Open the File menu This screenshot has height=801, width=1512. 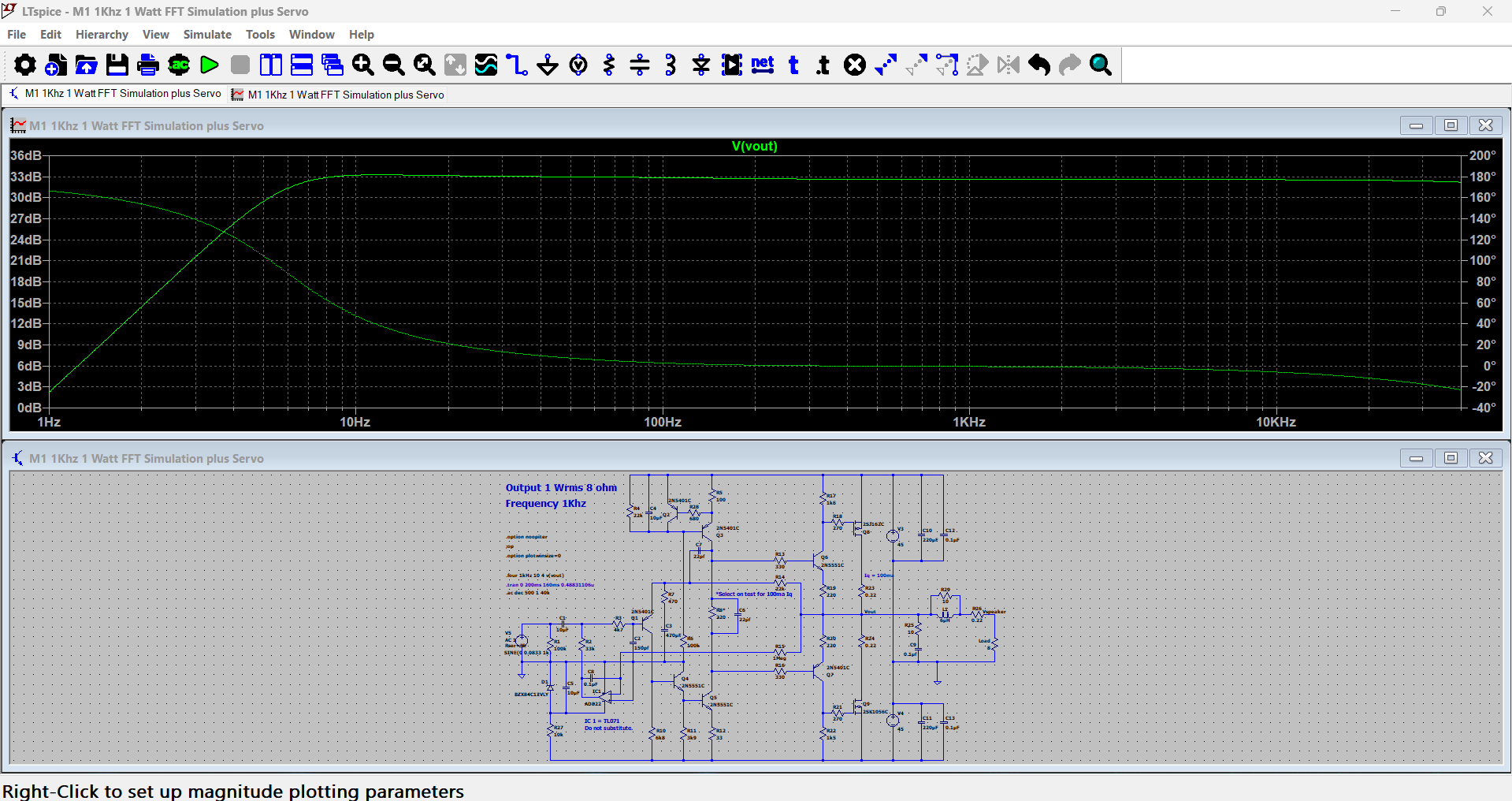(x=17, y=35)
